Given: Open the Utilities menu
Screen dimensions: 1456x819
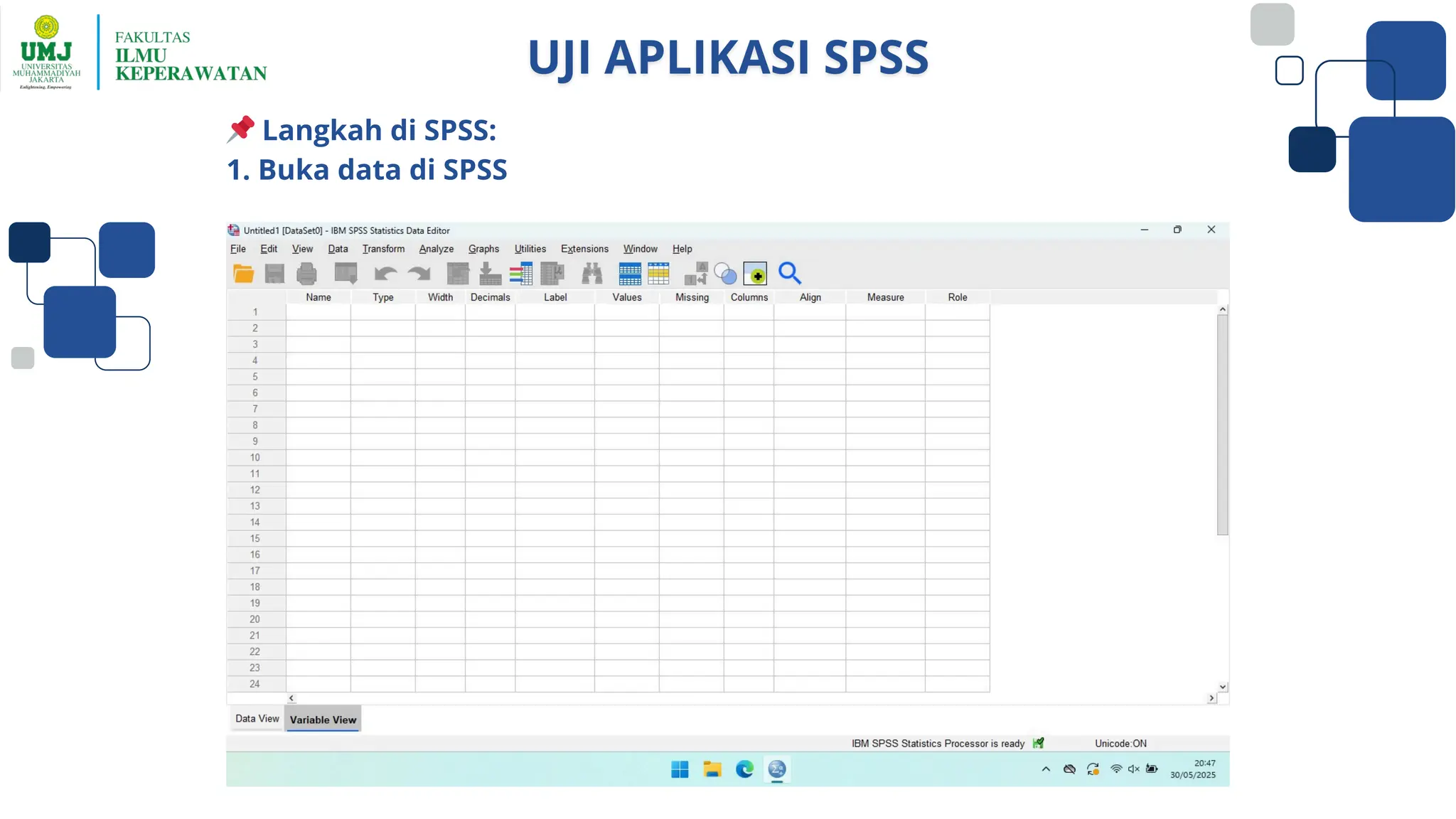Looking at the screenshot, I should point(530,249).
